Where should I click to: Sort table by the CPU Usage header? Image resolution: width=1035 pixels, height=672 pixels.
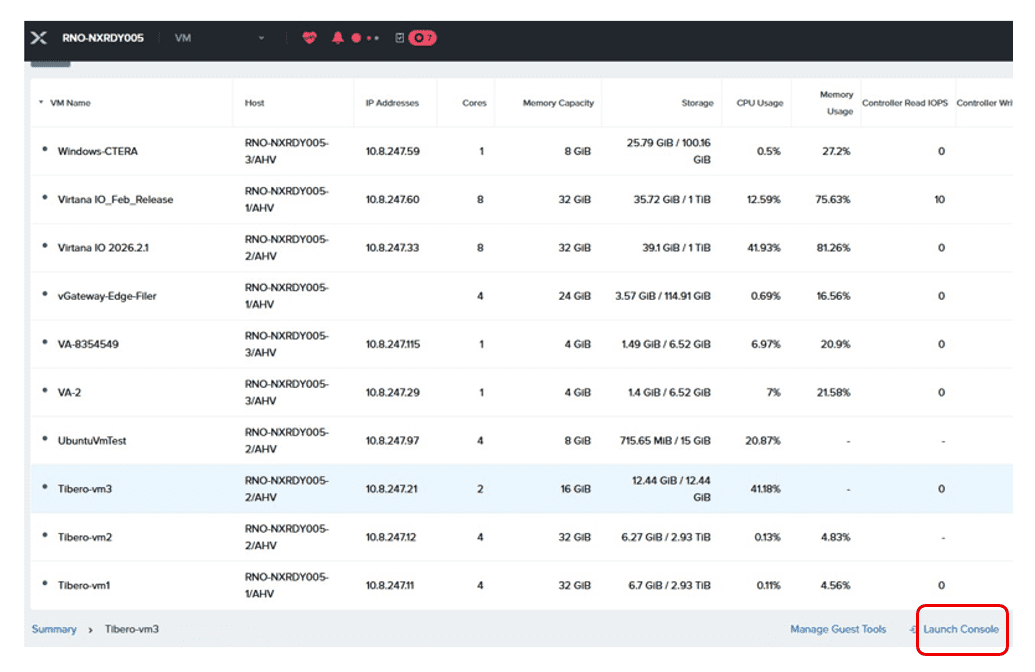pos(760,103)
